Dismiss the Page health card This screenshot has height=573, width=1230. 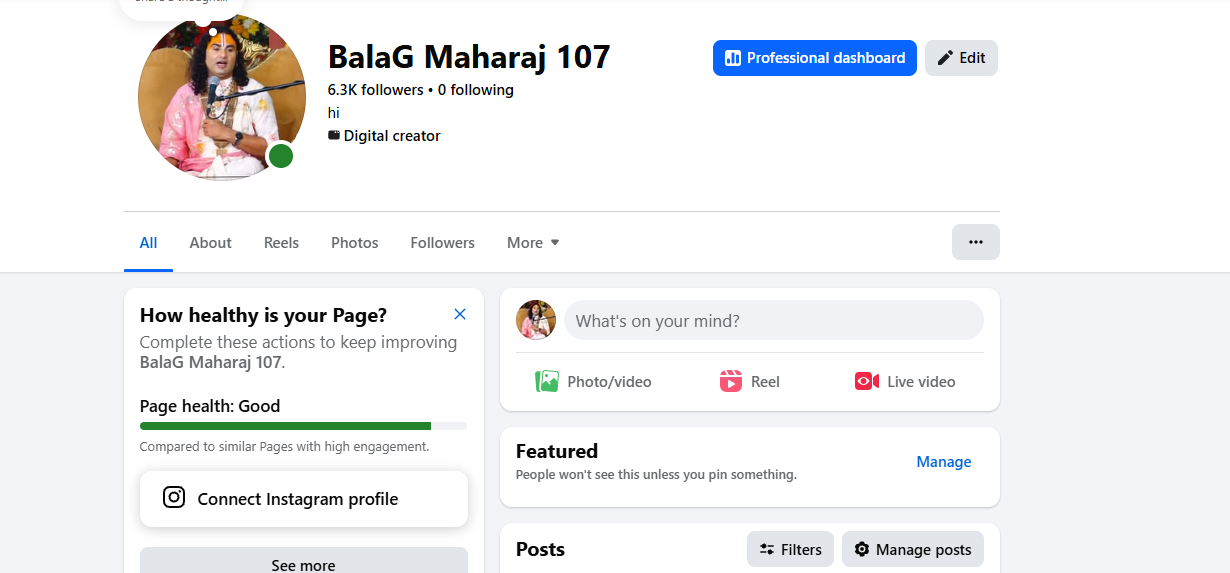460,314
